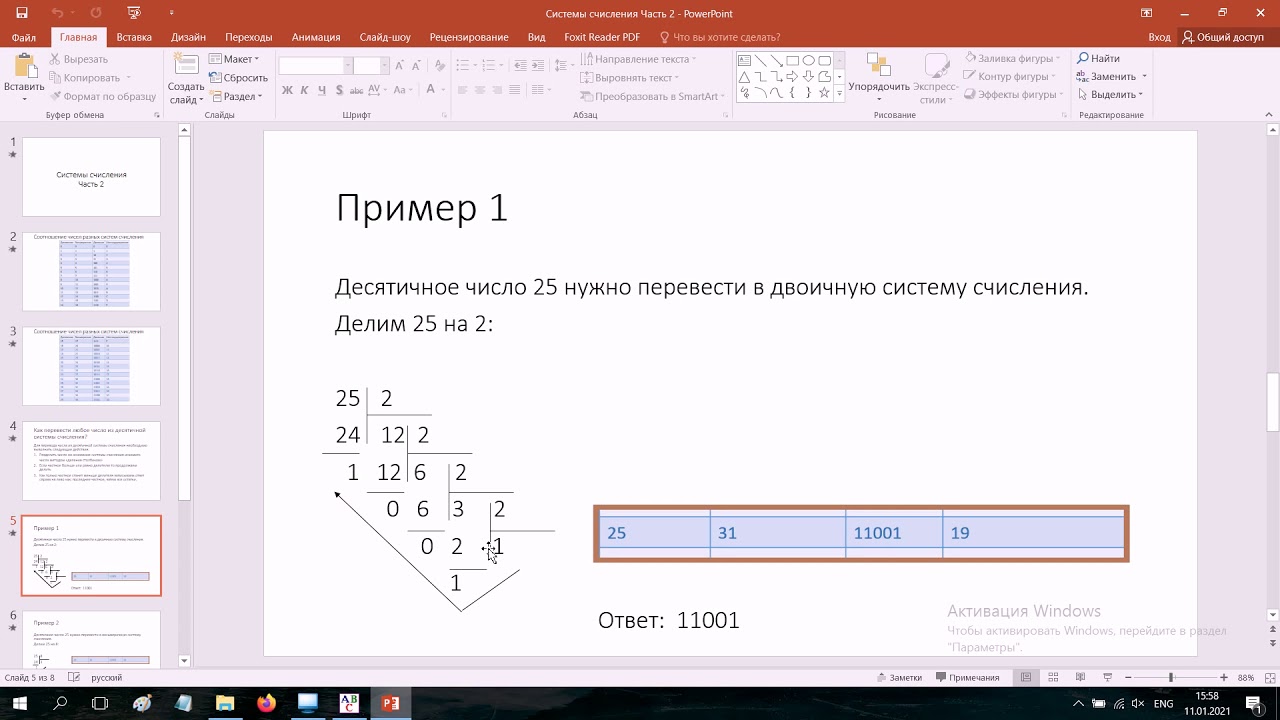Zoom in with the plus icon
1280x720 pixels.
click(x=1223, y=677)
